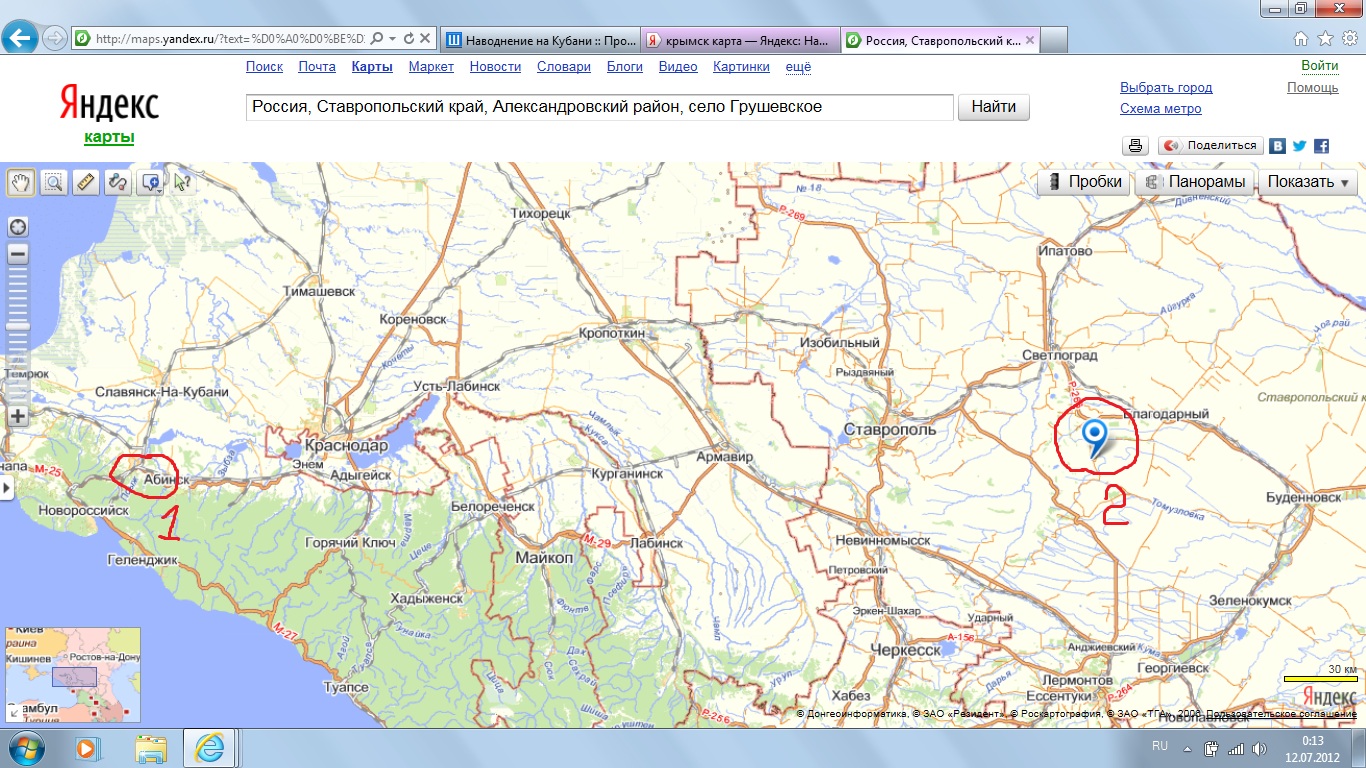The width and height of the screenshot is (1366, 768).
Task: Select the hand pan tool
Action: [20, 182]
